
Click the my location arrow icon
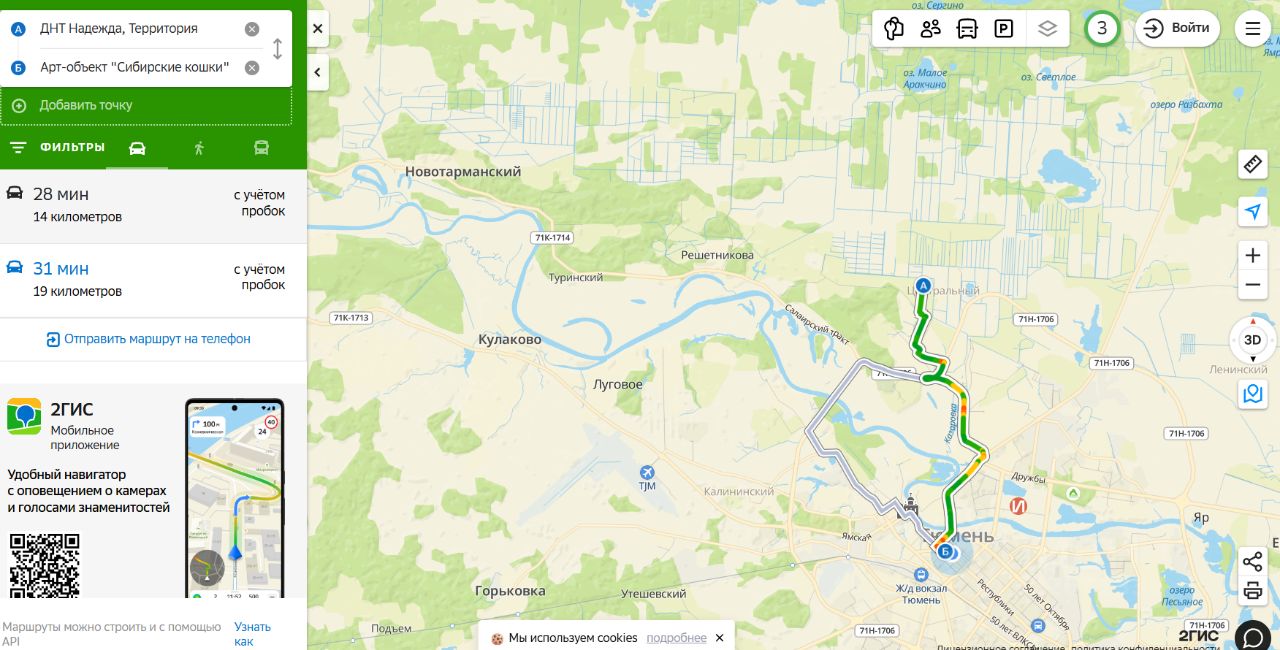tap(1253, 211)
